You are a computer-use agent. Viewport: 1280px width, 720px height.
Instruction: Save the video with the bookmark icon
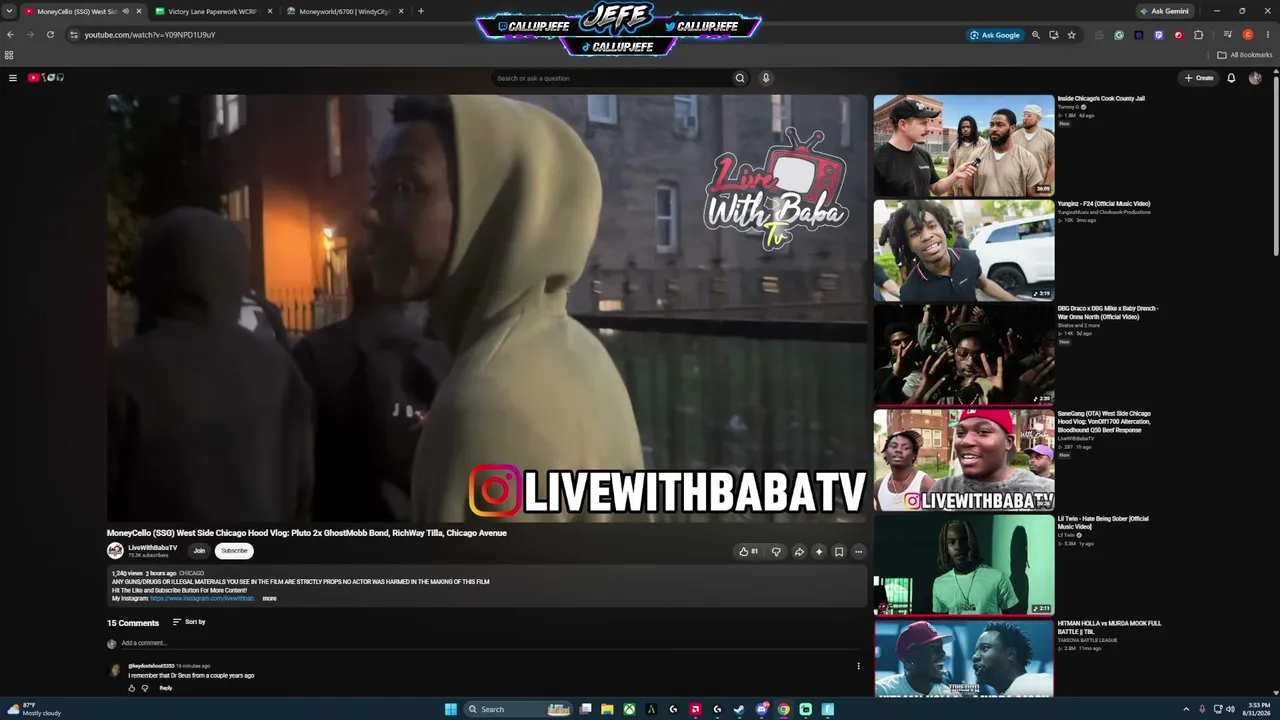tap(839, 551)
